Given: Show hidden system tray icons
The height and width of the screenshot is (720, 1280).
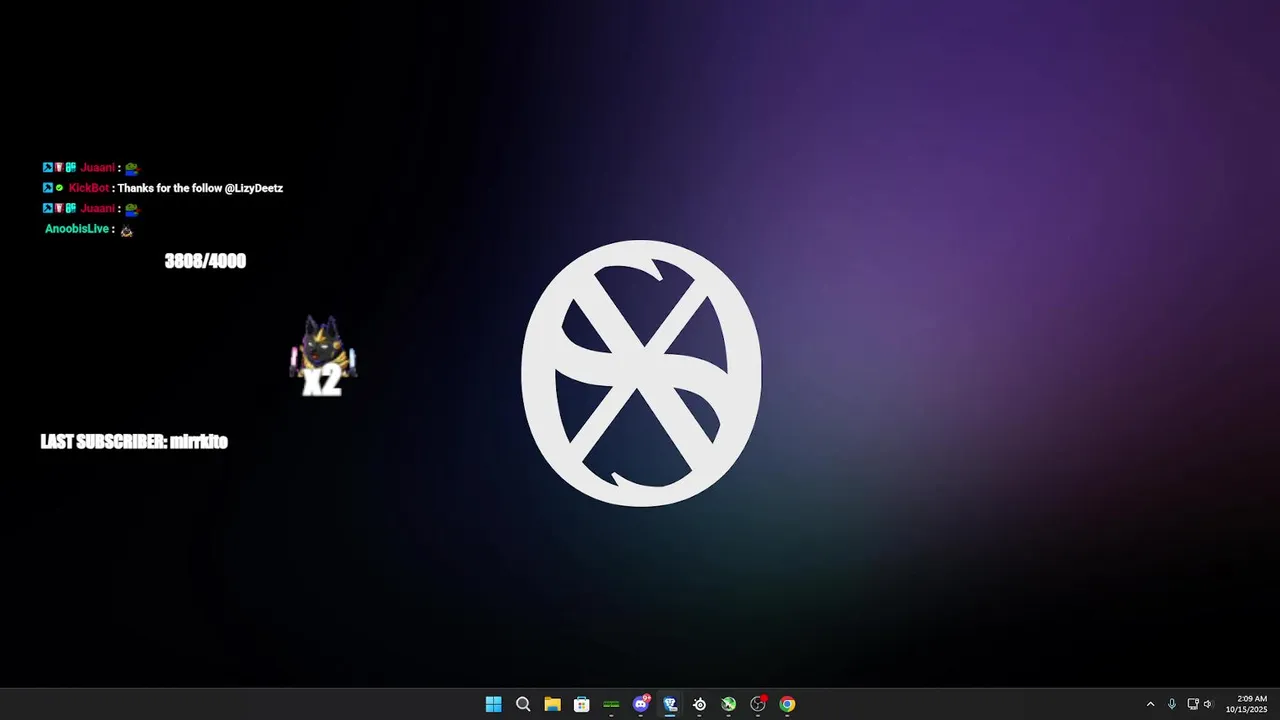Looking at the screenshot, I should [1150, 704].
